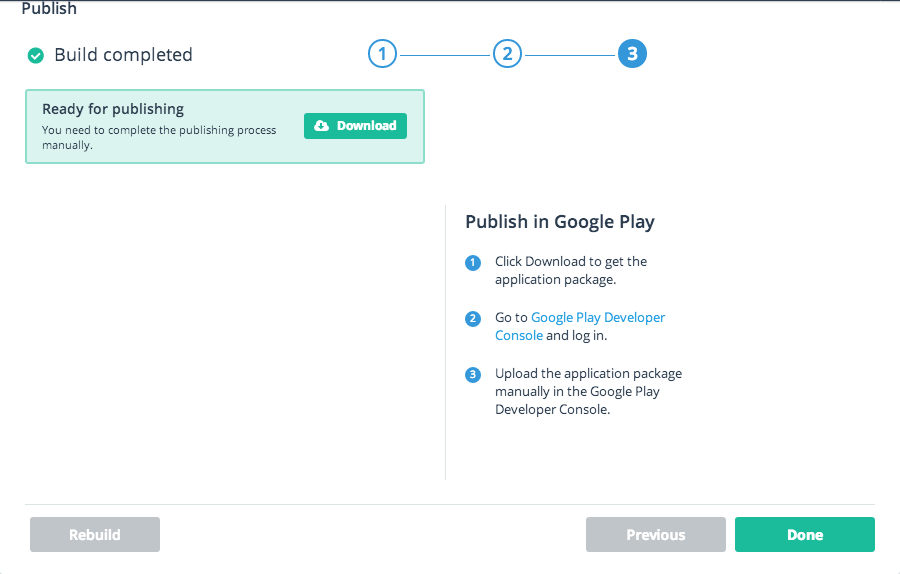Click the green Build completed checkmark icon

36,56
